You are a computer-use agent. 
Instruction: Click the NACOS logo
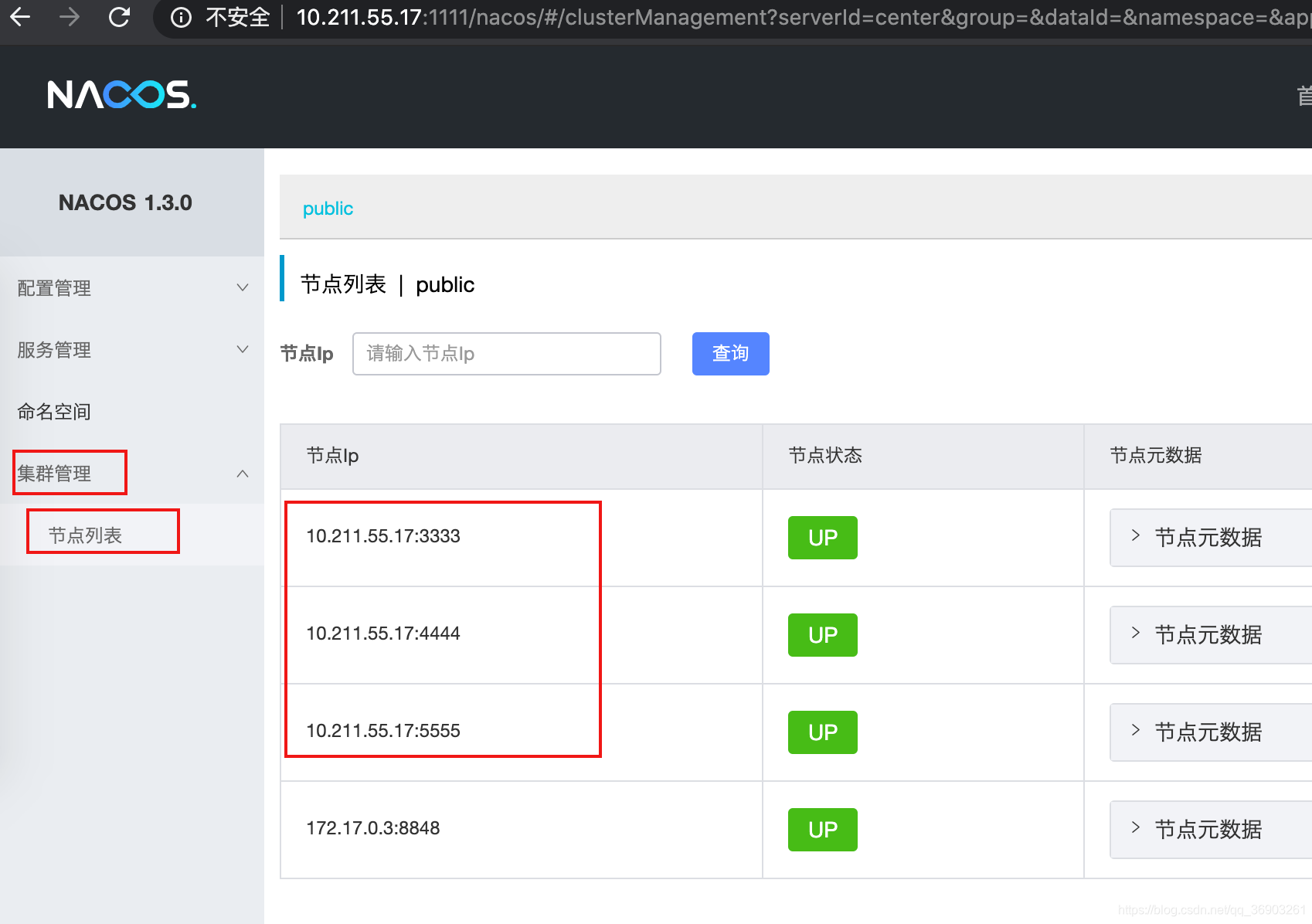tap(122, 95)
